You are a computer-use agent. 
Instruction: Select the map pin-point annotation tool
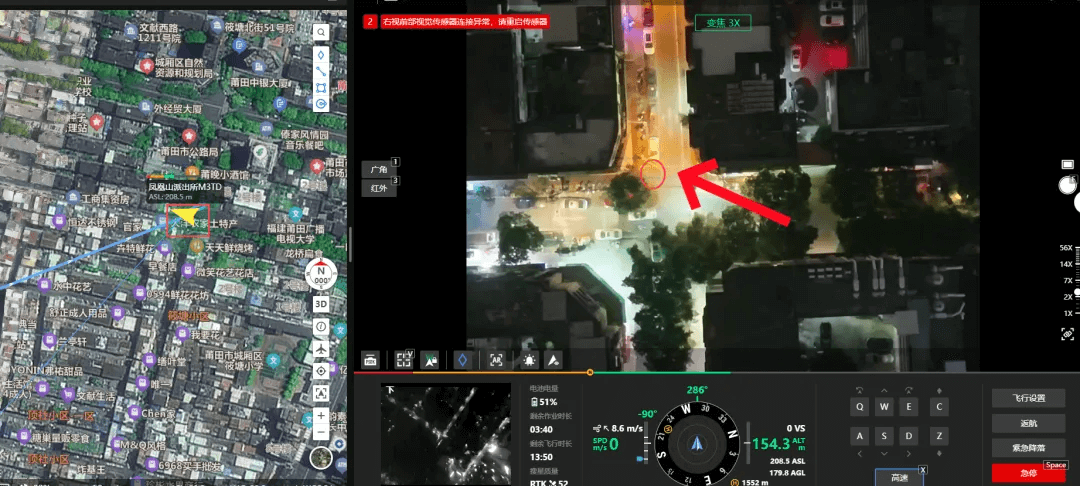pyautogui.click(x=321, y=54)
